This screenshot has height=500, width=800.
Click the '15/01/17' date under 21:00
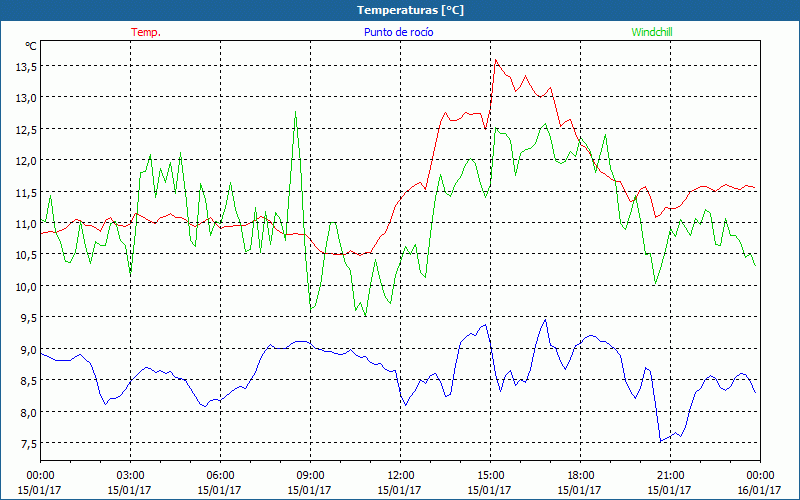pyautogui.click(x=669, y=490)
